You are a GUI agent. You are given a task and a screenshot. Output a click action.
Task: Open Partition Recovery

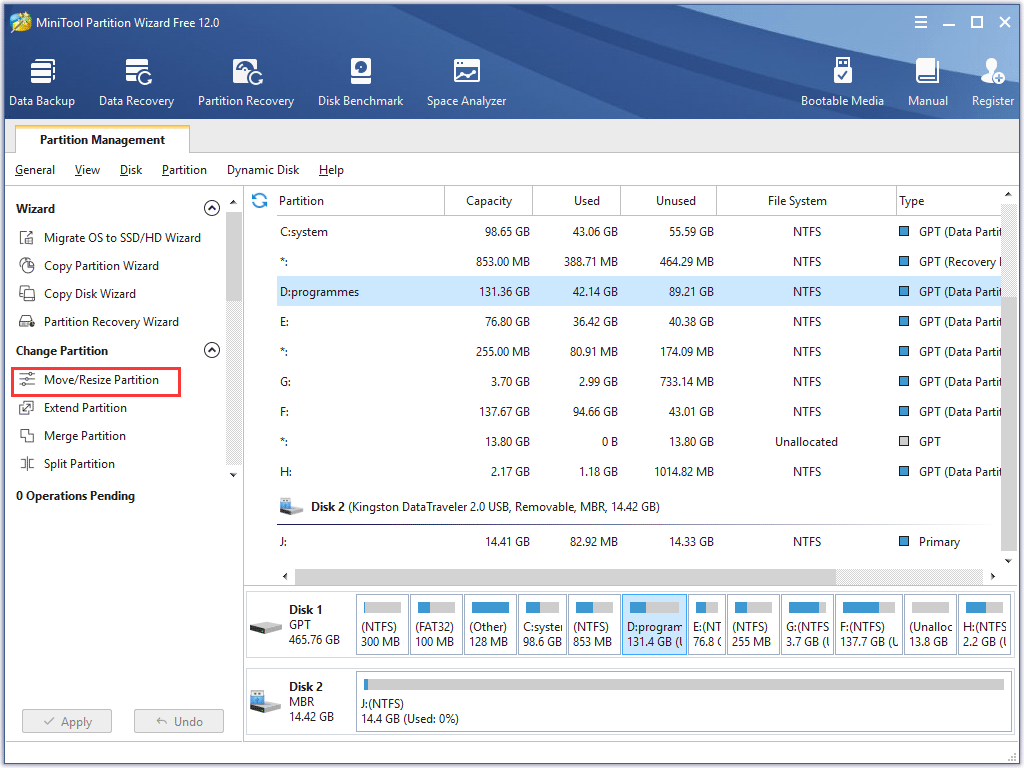tap(246, 80)
